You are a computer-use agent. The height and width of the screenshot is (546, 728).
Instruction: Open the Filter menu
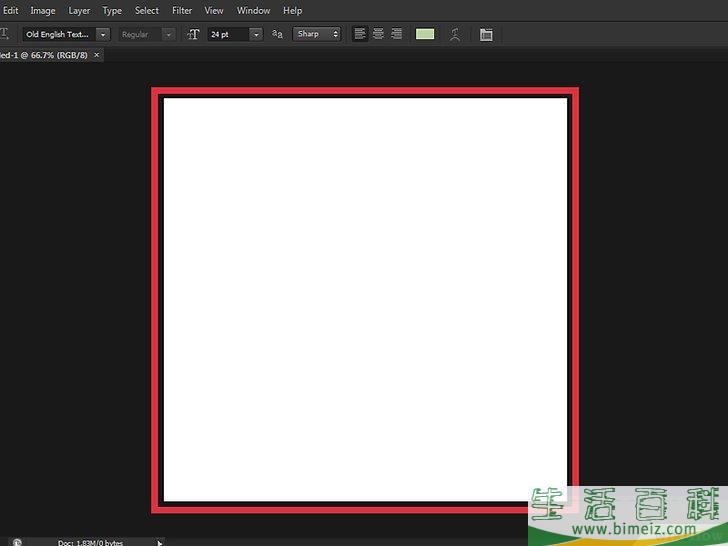pyautogui.click(x=182, y=10)
